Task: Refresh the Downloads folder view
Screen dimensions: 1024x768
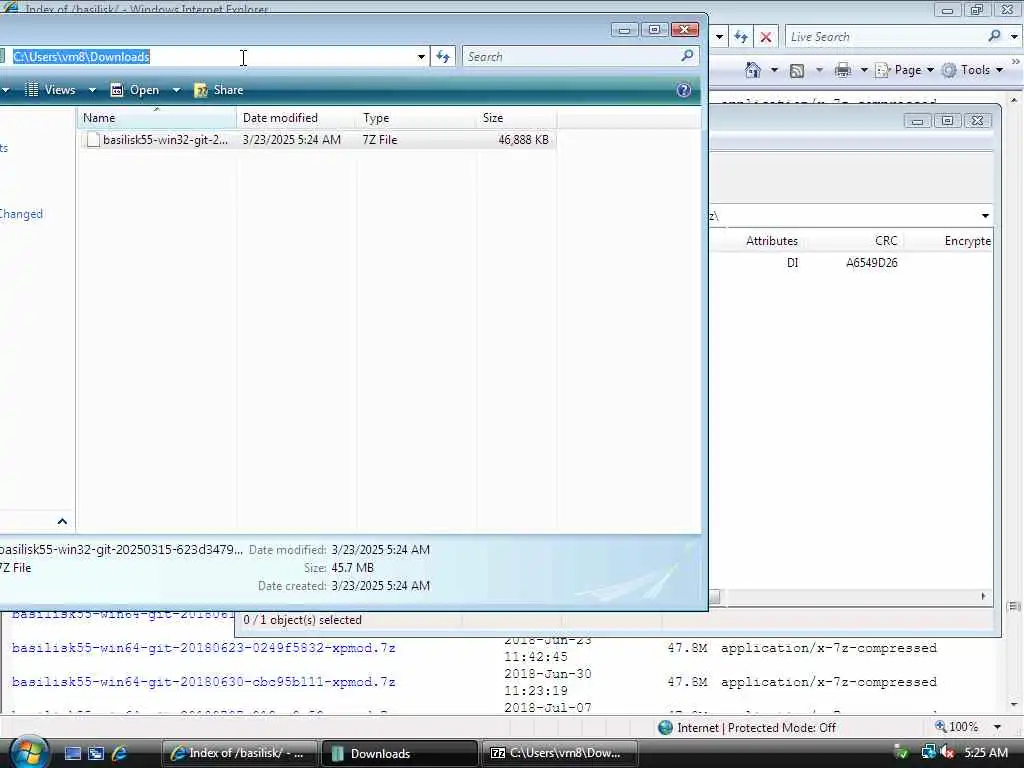Action: (x=443, y=57)
